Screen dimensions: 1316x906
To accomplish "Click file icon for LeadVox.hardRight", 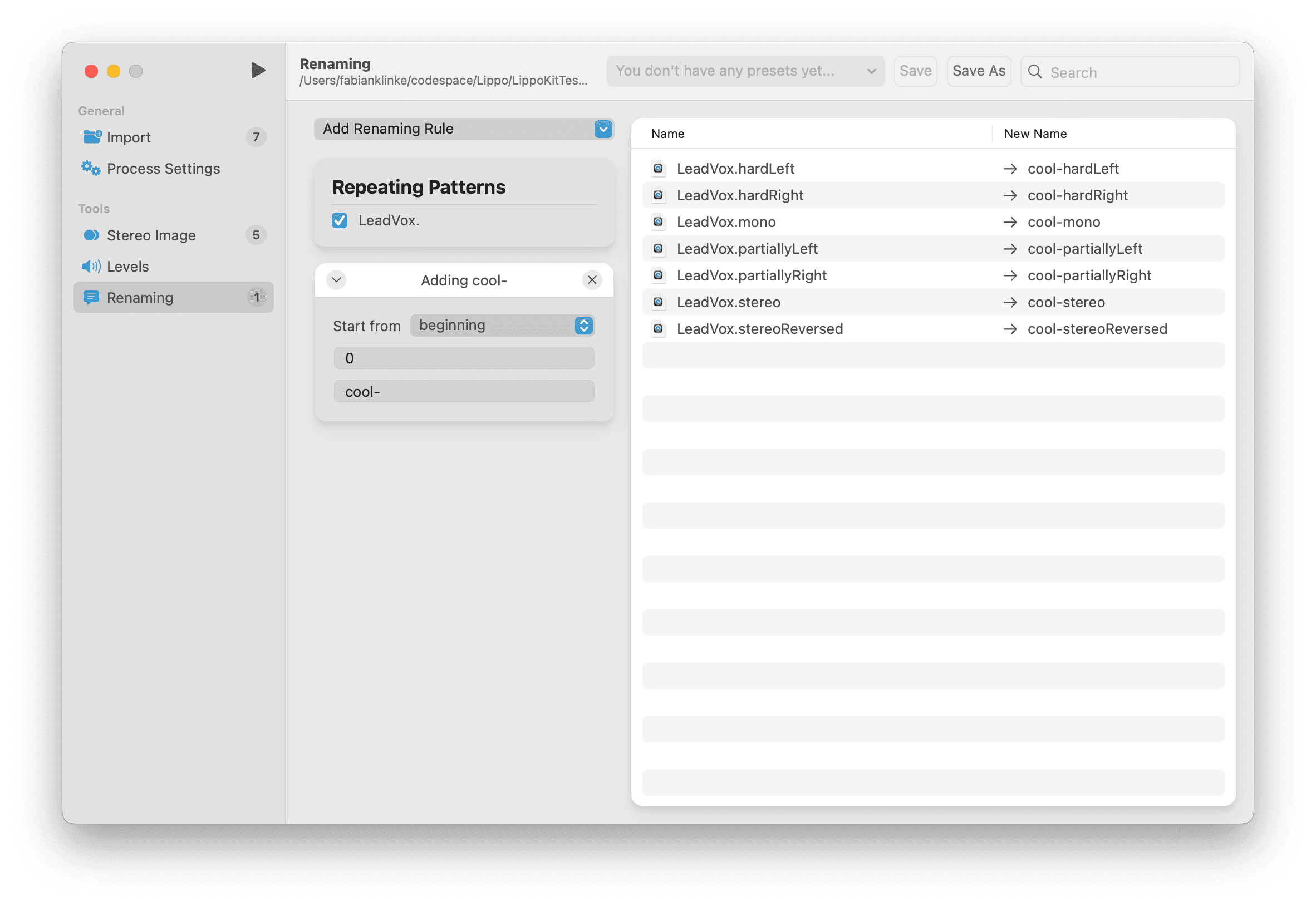I will [659, 195].
